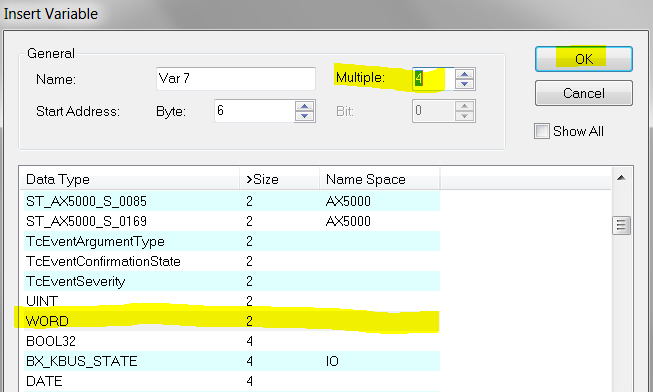Pick the BOOL32 data type row
The height and width of the screenshot is (392, 653).
point(232,341)
